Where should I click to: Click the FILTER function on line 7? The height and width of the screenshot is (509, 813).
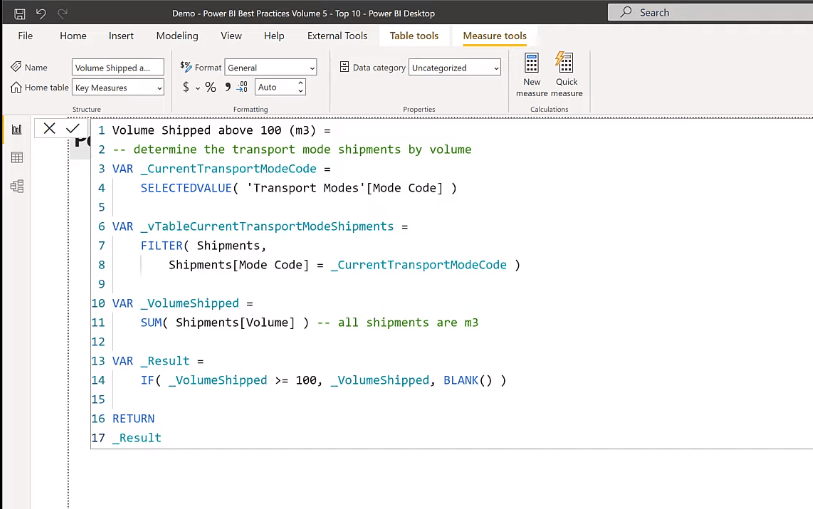(x=162, y=246)
